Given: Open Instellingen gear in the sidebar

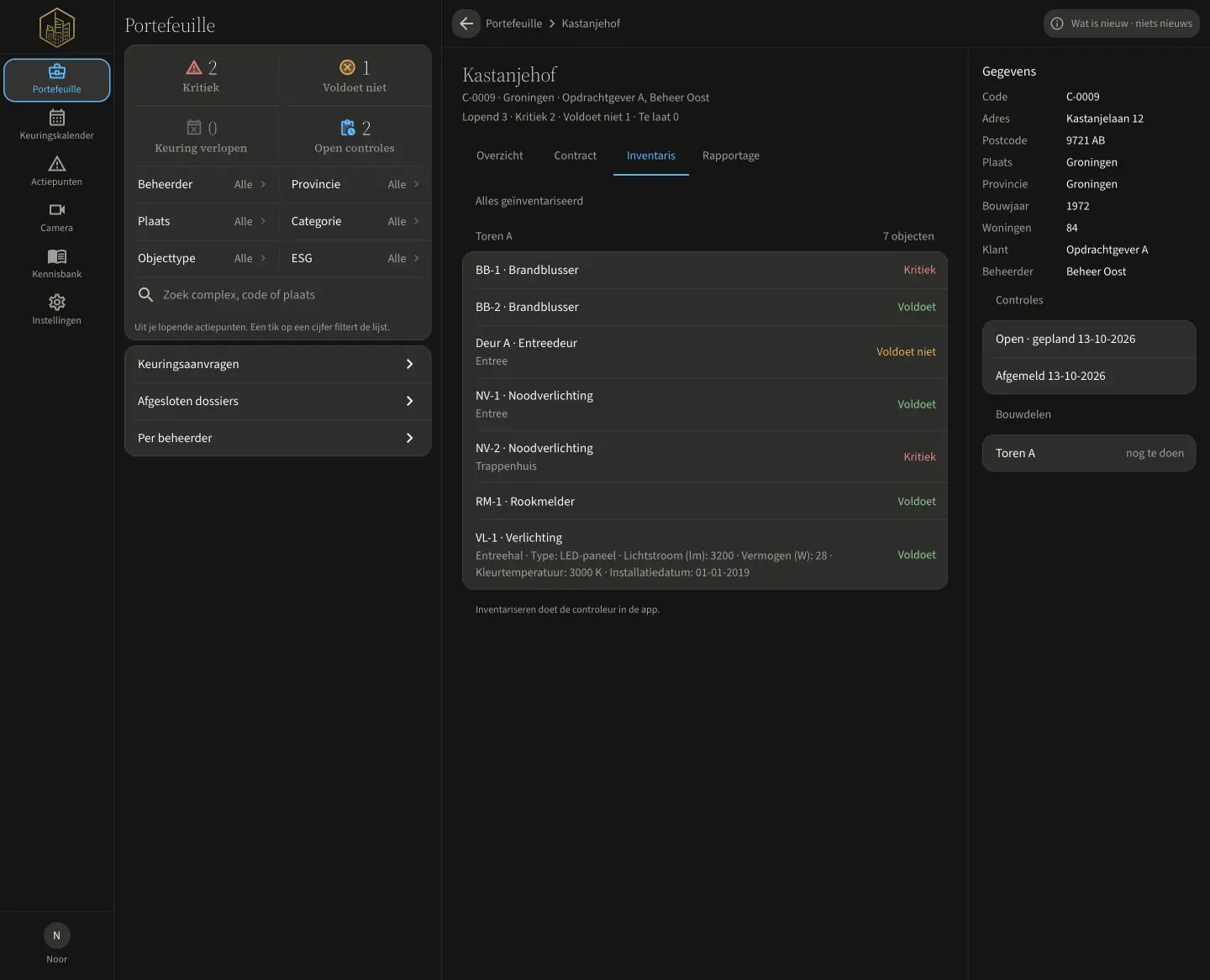Looking at the screenshot, I should pos(57,309).
